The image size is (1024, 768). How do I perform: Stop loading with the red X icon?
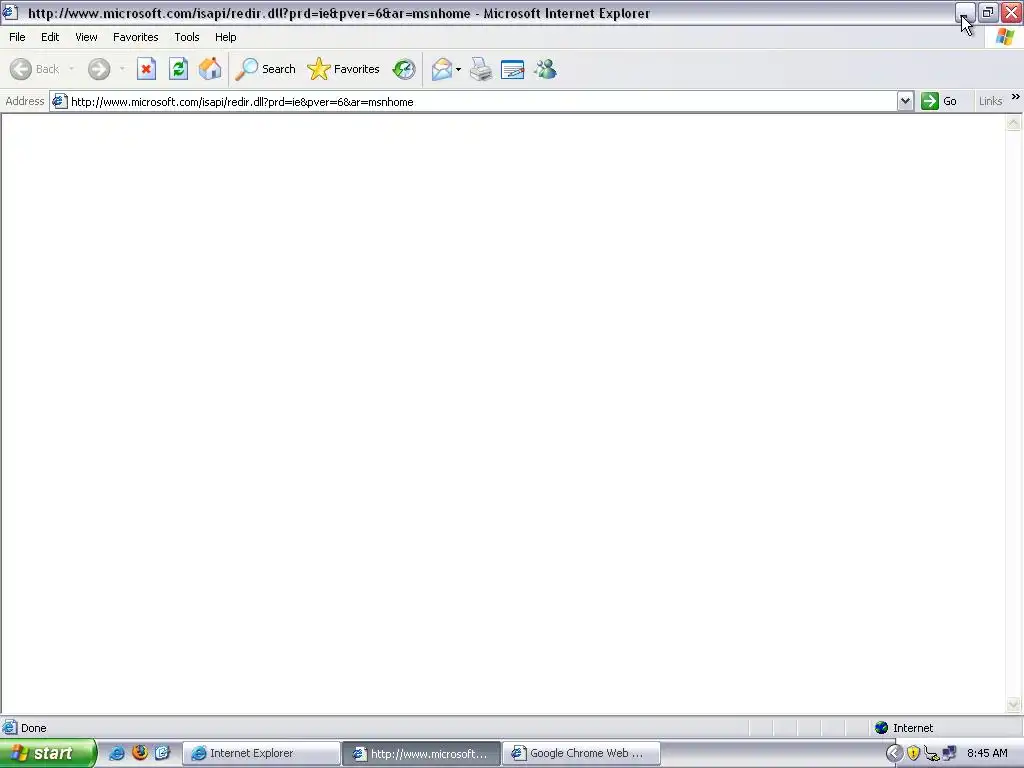(146, 69)
